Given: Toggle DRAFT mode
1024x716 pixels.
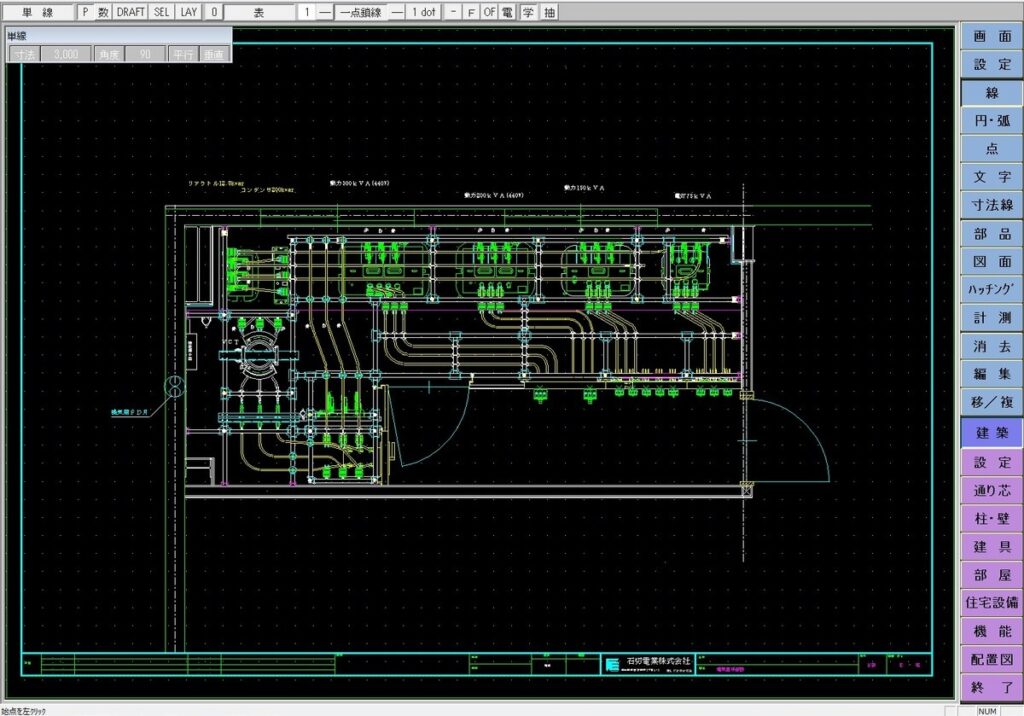Looking at the screenshot, I should tap(131, 12).
